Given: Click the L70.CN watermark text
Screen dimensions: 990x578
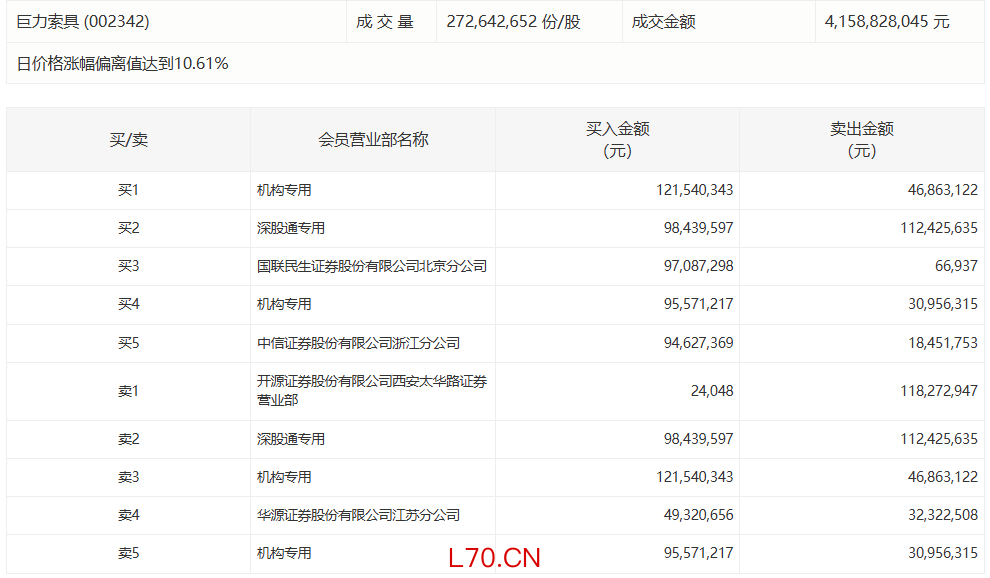Looking at the screenshot, I should (x=494, y=558).
